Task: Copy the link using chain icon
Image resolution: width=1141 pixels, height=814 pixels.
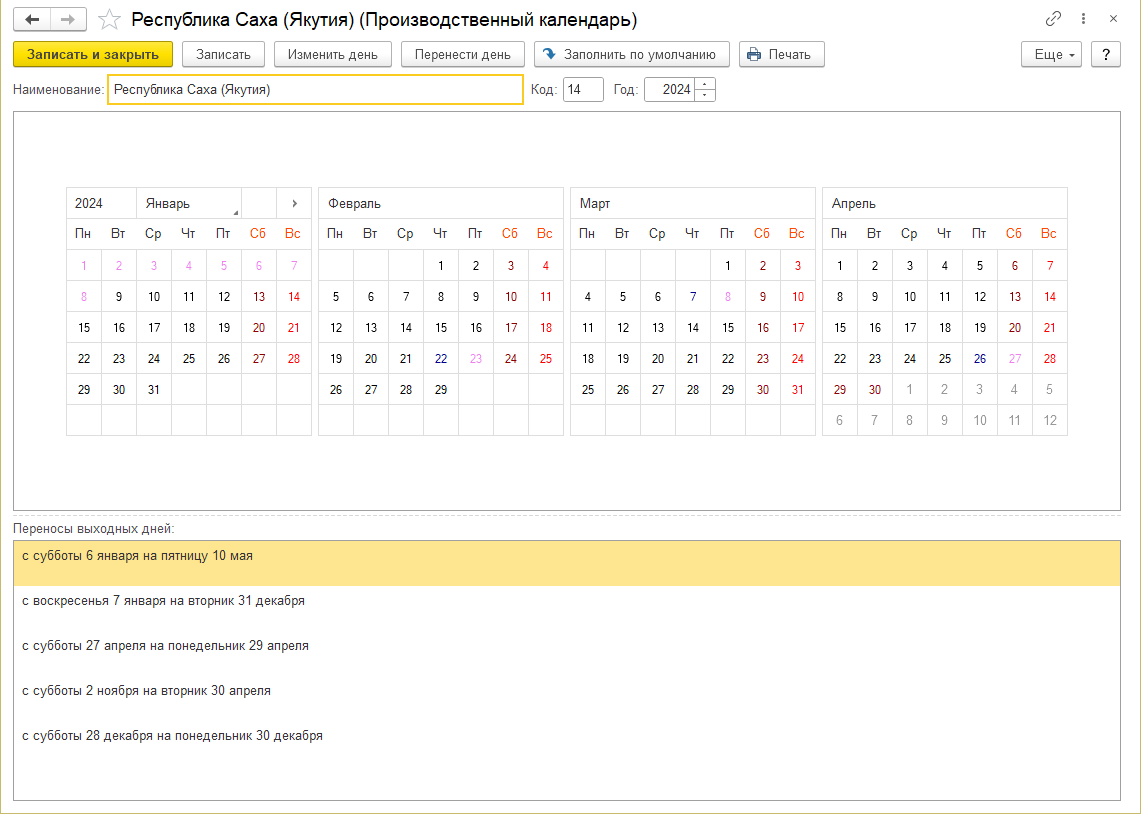Action: tap(1053, 19)
